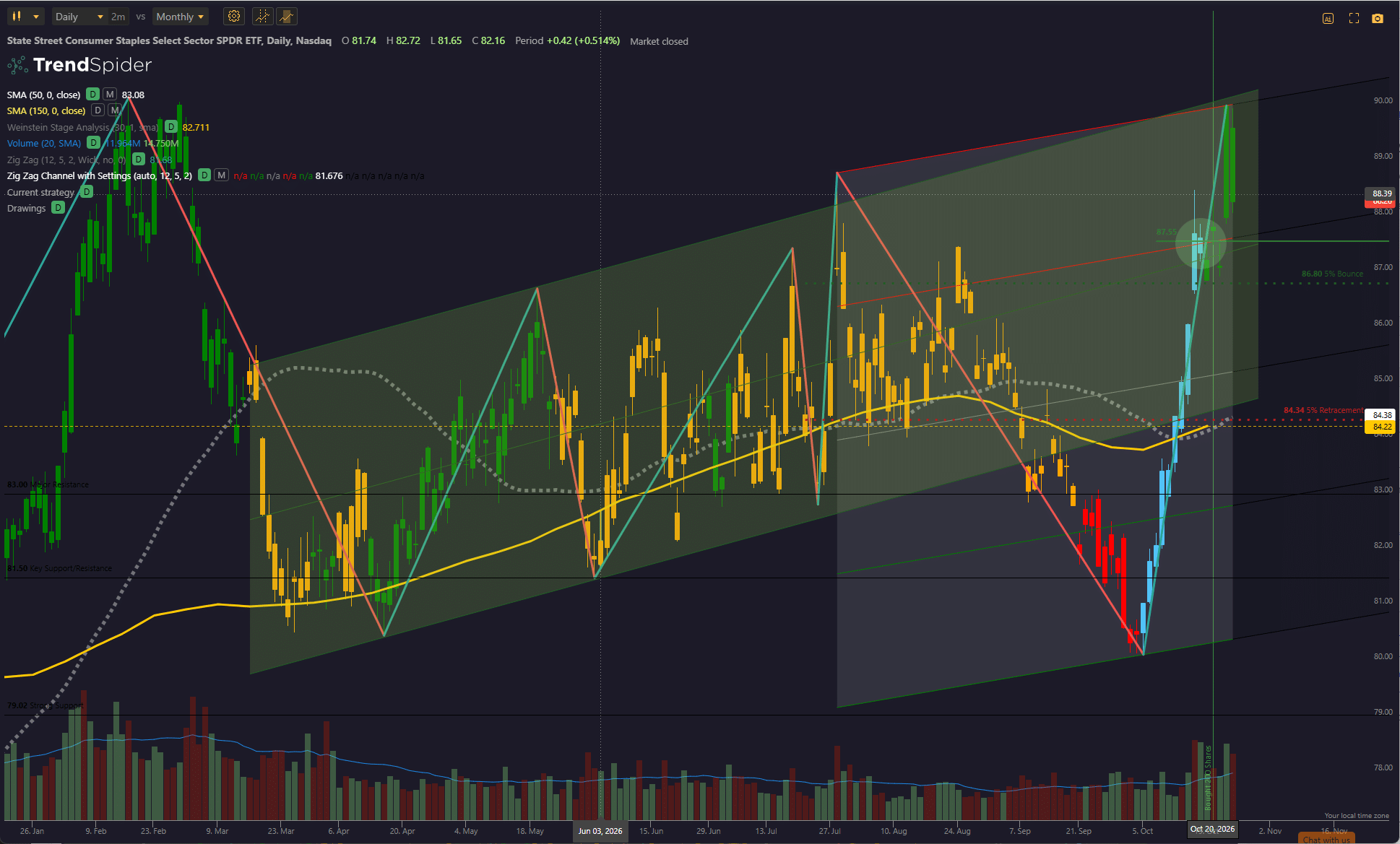
Task: Open the Daily timeframe dropdown
Action: coord(79,17)
